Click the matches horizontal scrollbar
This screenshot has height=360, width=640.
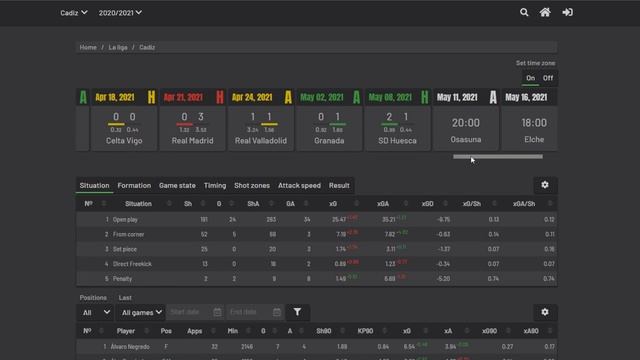click(x=498, y=156)
